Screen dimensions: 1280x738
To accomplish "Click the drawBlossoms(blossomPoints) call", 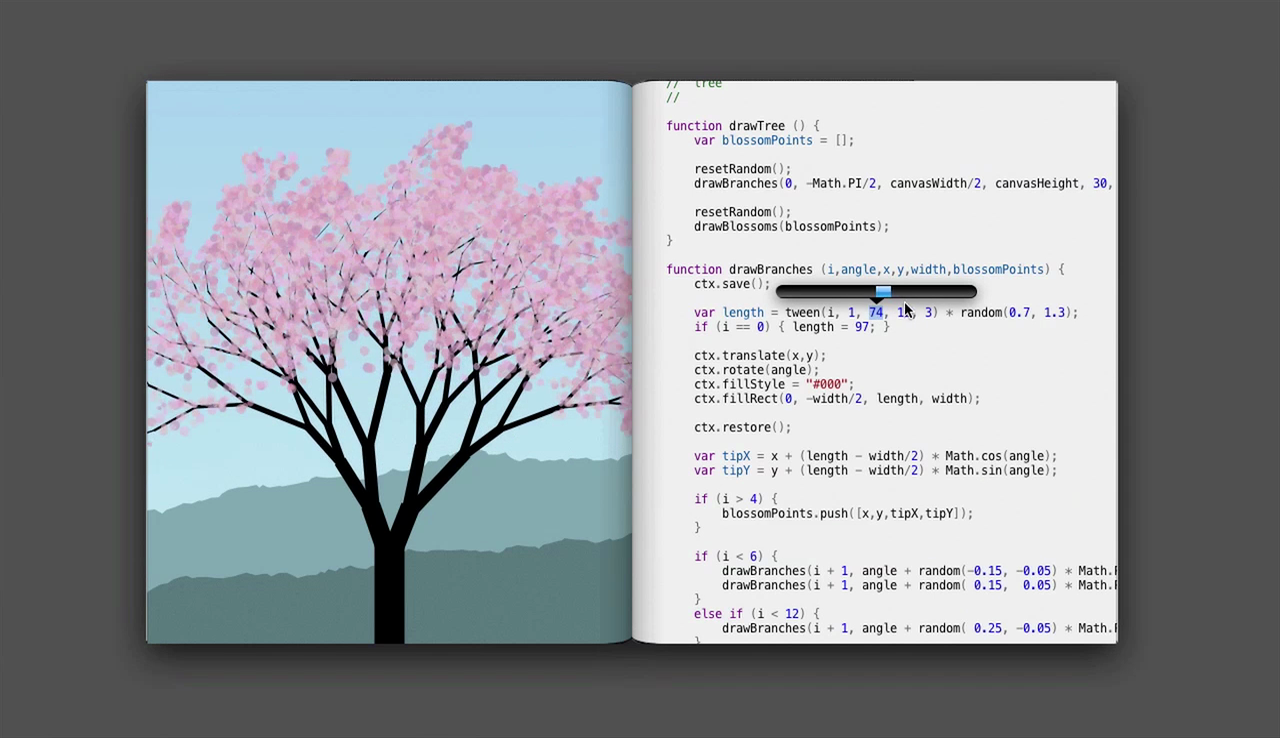I will (x=791, y=227).
